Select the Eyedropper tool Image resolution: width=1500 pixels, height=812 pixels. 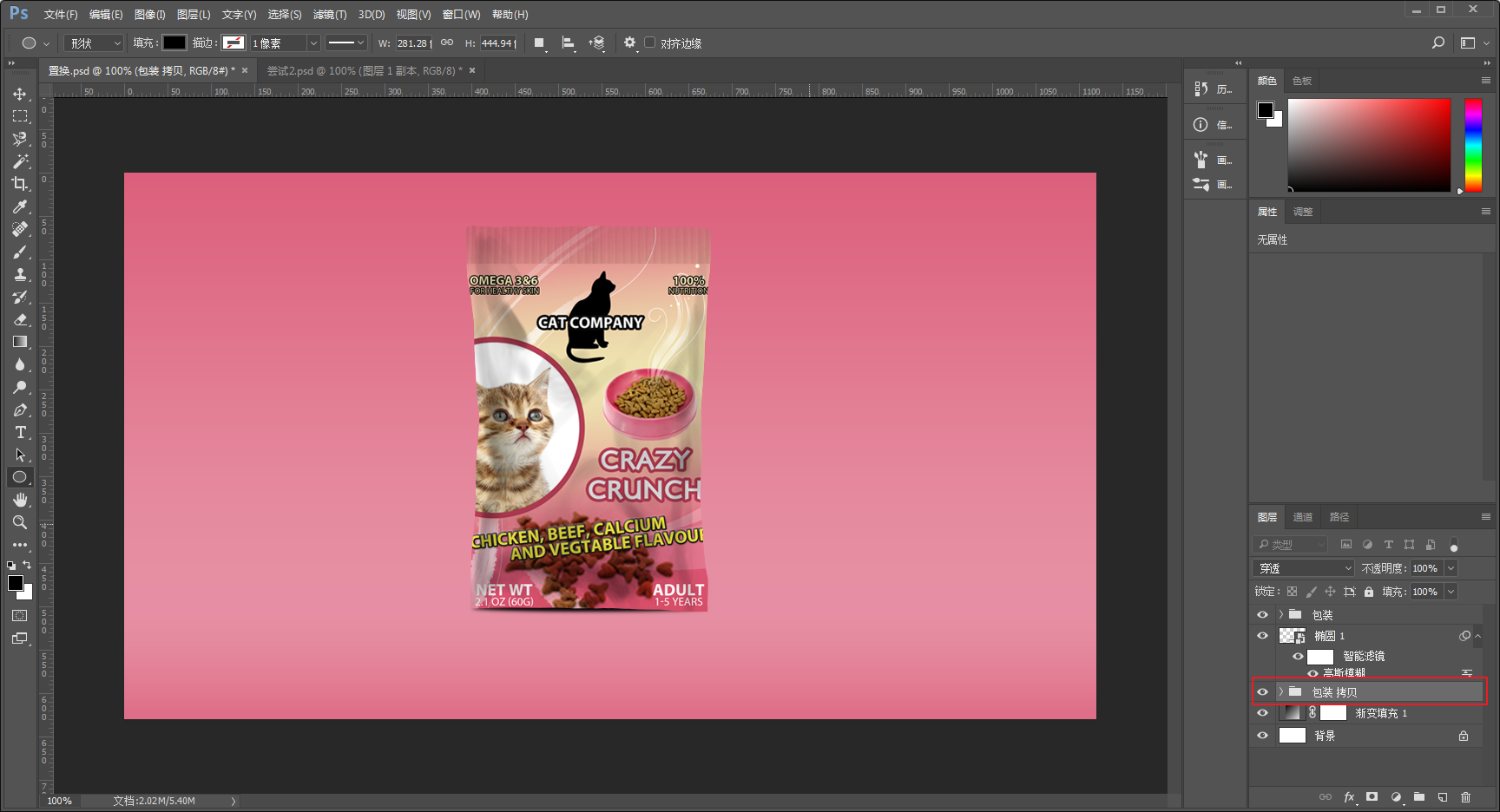pyautogui.click(x=20, y=206)
